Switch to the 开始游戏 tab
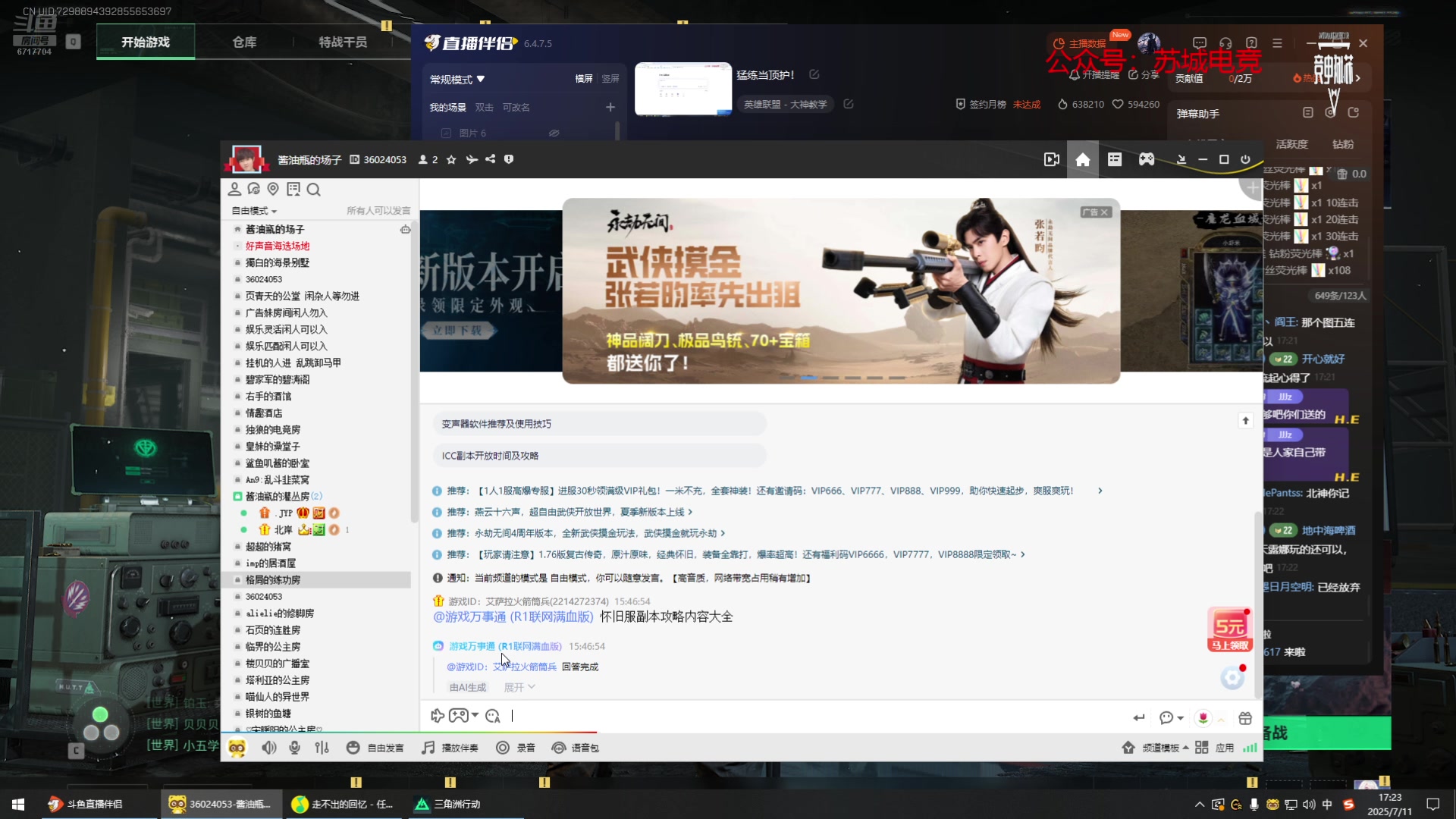 146,42
